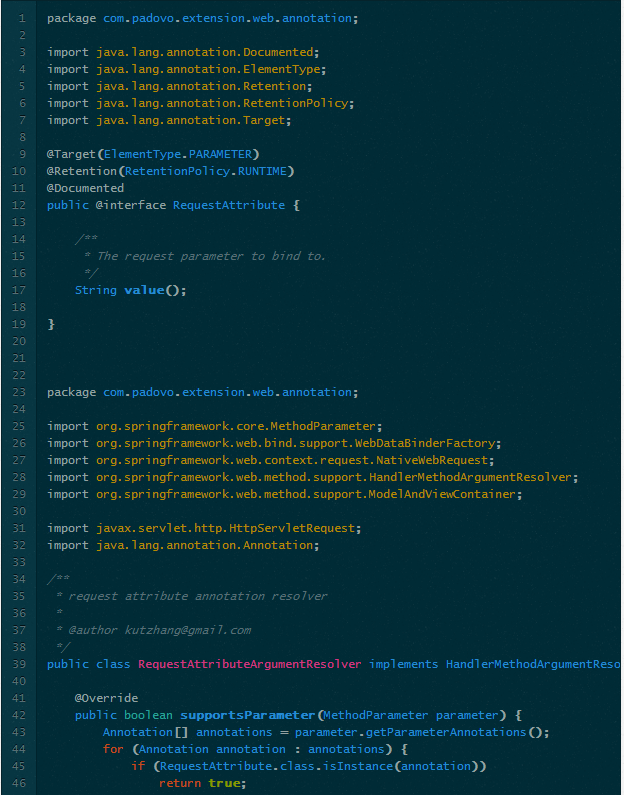This screenshot has width=624, height=795.
Task: Click import java.lang.annotation.RetentionPolicy line
Action: [201, 103]
